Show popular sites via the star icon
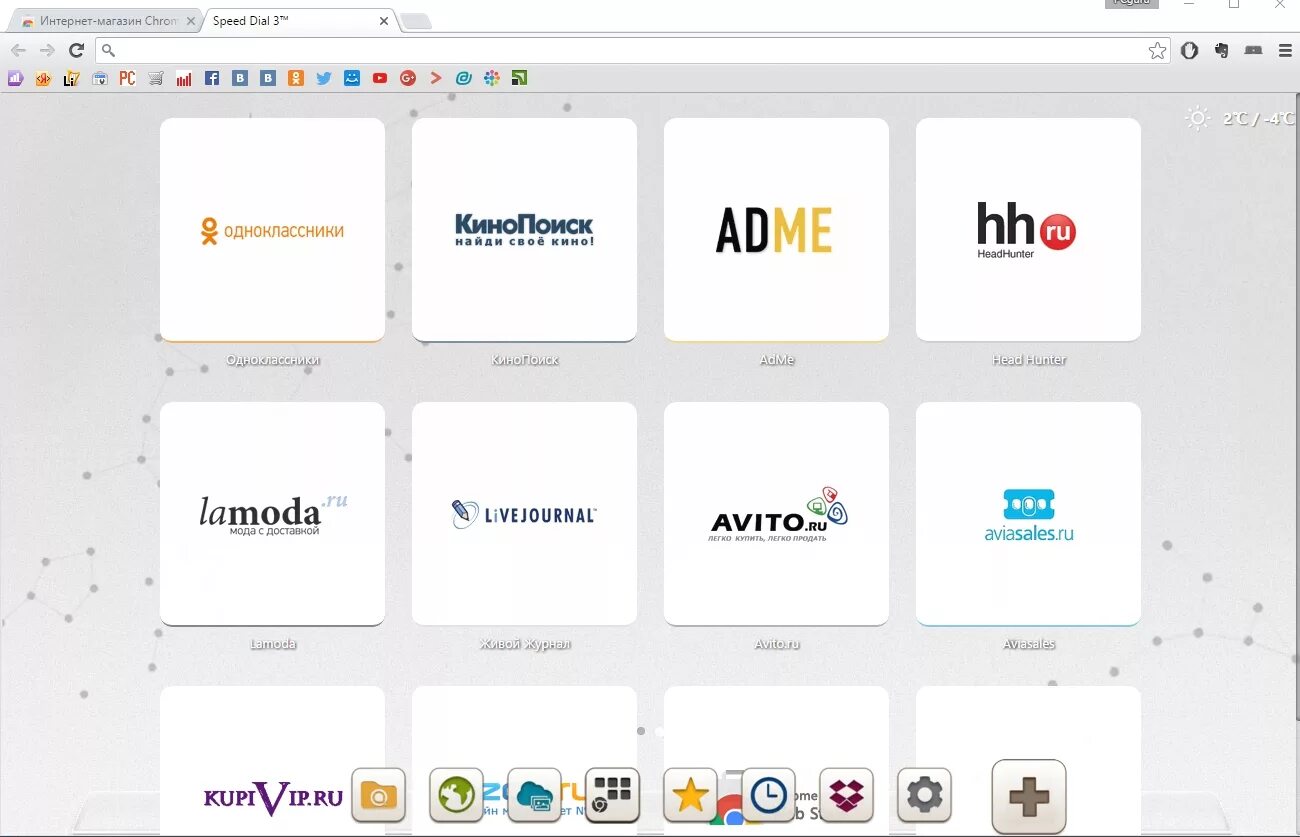This screenshot has width=1300, height=837. 689,796
